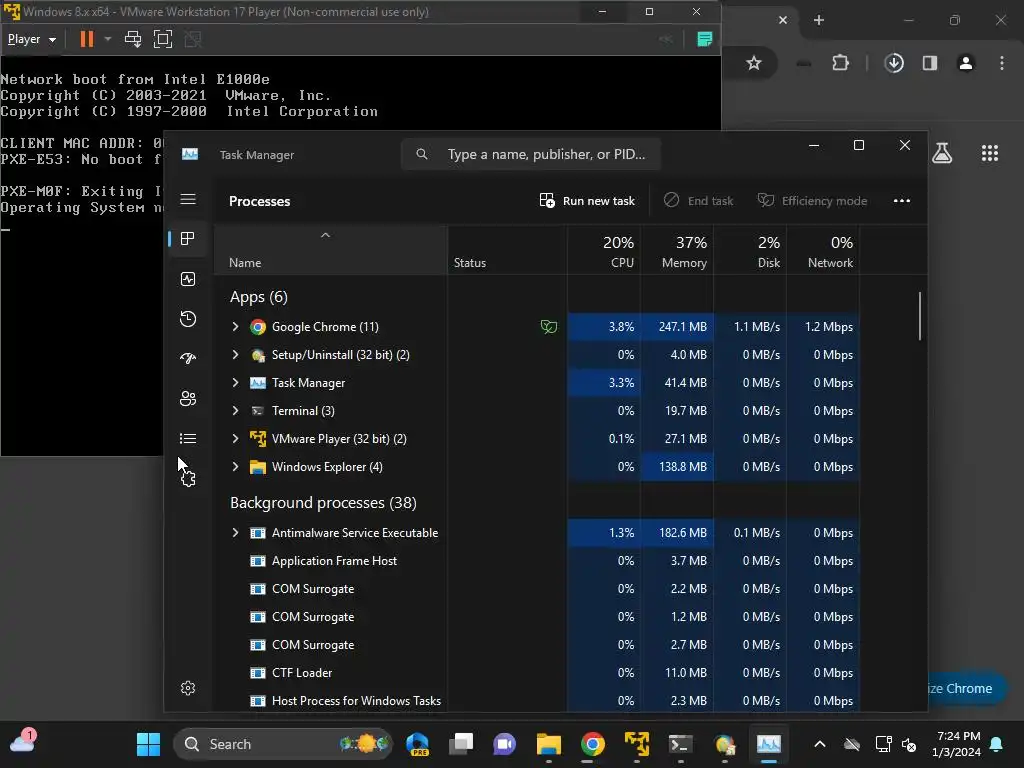Open App history icon in sidebar
The width and height of the screenshot is (1024, 768).
[188, 319]
